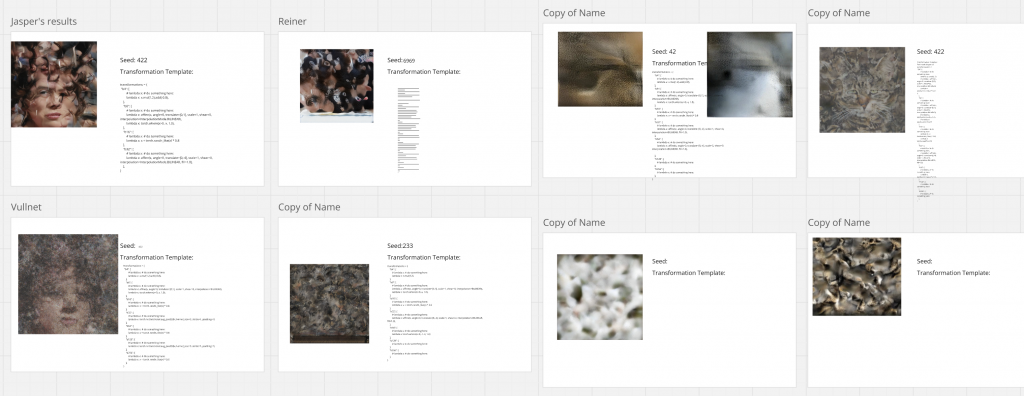Click the "Seed:" label in the Vullnet frame
Image resolution: width=1024 pixels, height=396 pixels.
(127, 246)
